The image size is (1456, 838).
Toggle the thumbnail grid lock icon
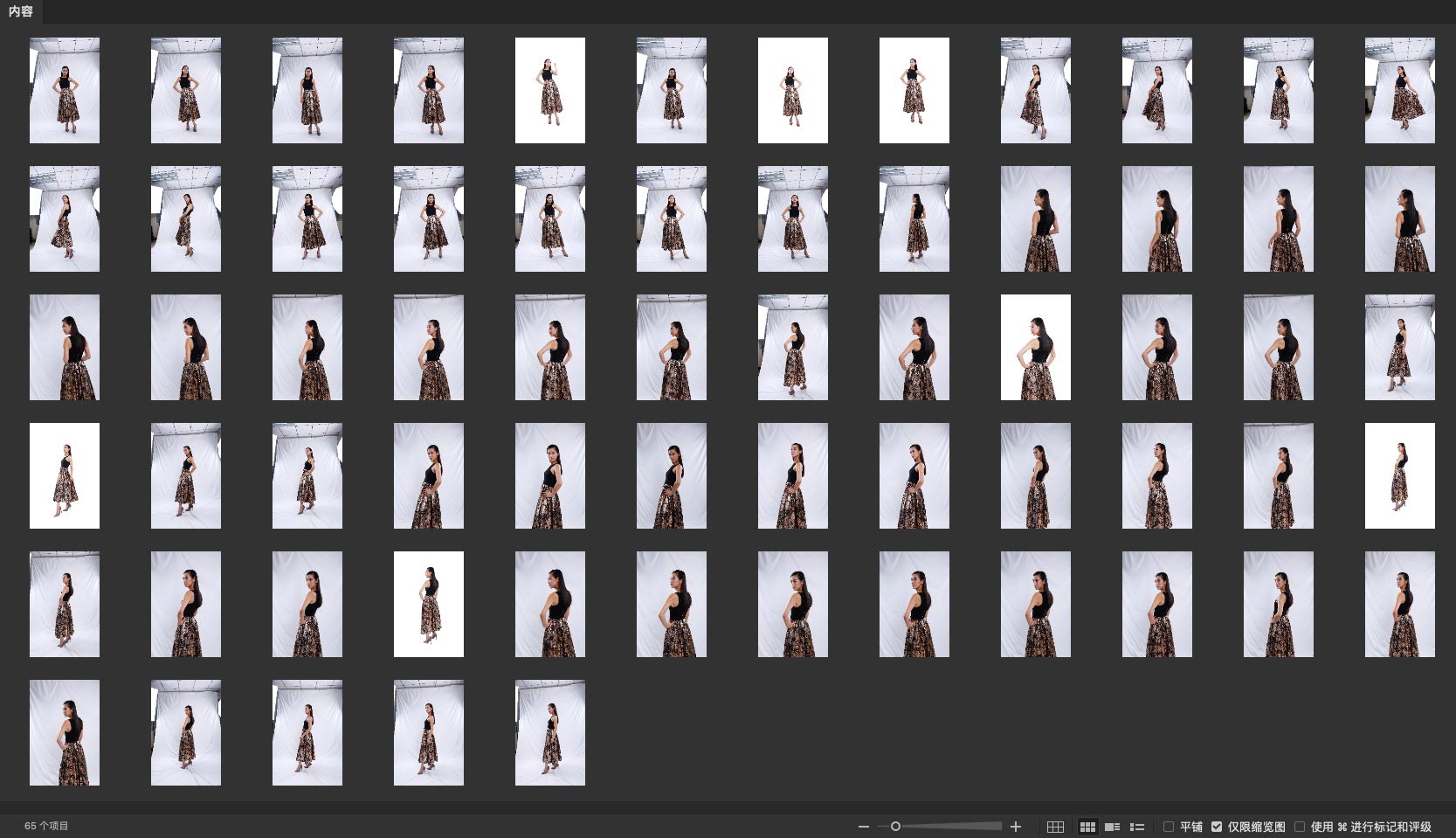(x=1055, y=827)
